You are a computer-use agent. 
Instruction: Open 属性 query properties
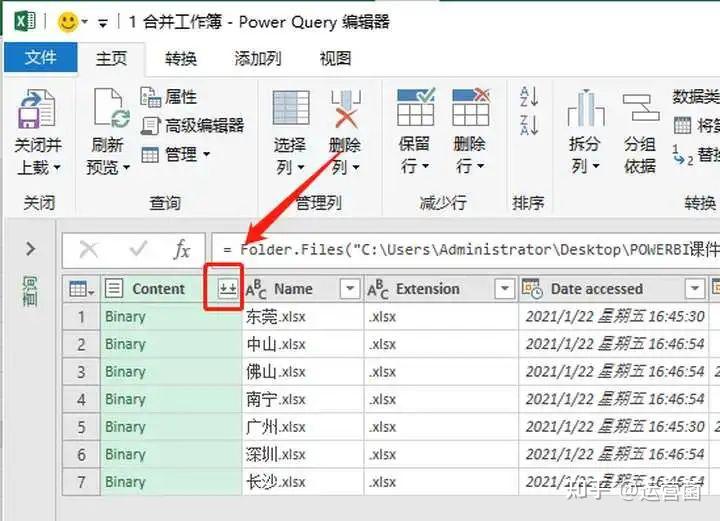pyautogui.click(x=169, y=97)
